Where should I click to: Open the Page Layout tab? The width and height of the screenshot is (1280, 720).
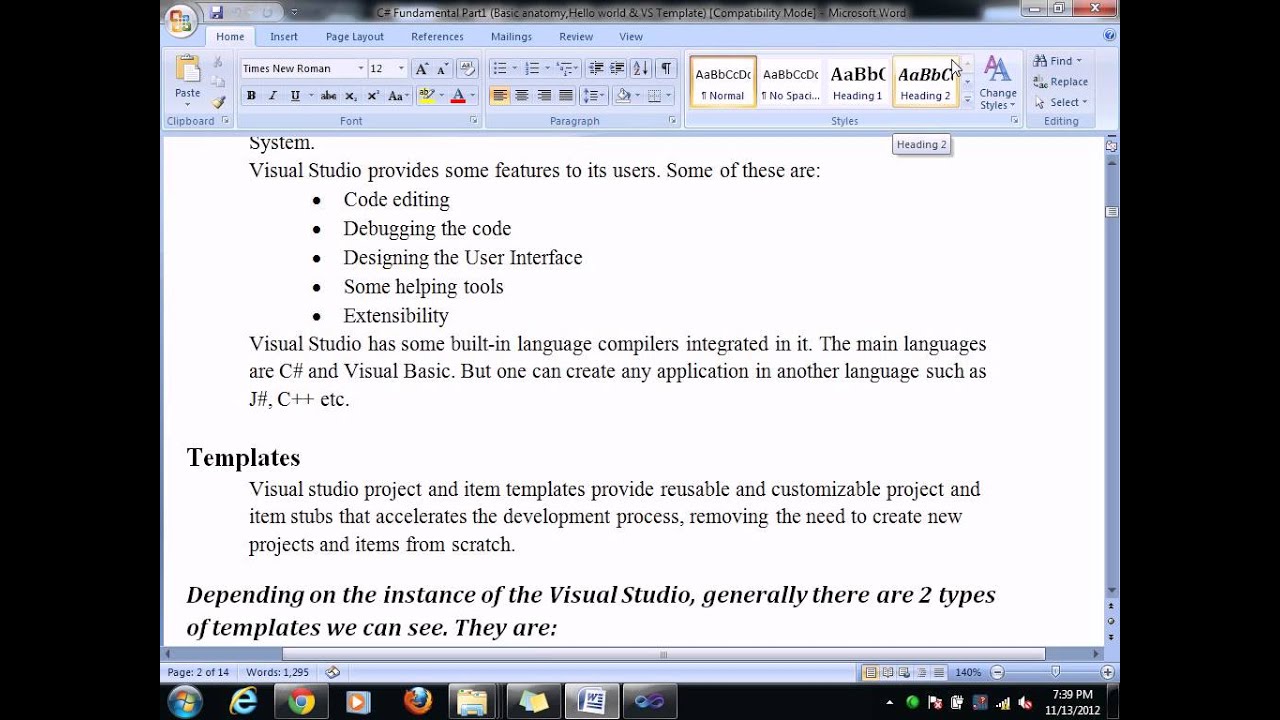[x=354, y=37]
